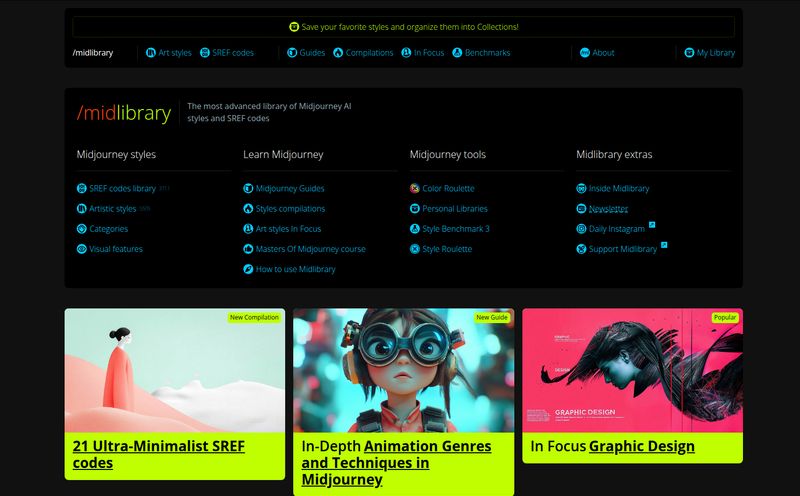Click external link arrow beside Support Midlibrary

tap(664, 245)
